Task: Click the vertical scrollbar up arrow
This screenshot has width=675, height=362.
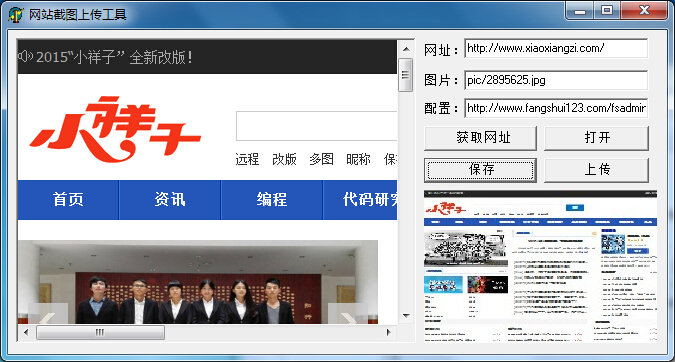Action: [406, 49]
